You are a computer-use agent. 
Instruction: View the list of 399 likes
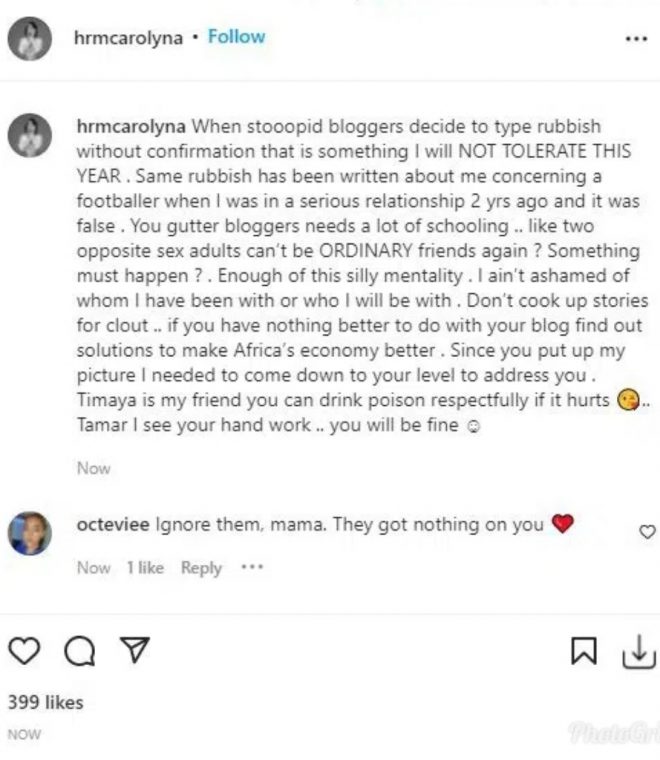(x=45, y=702)
